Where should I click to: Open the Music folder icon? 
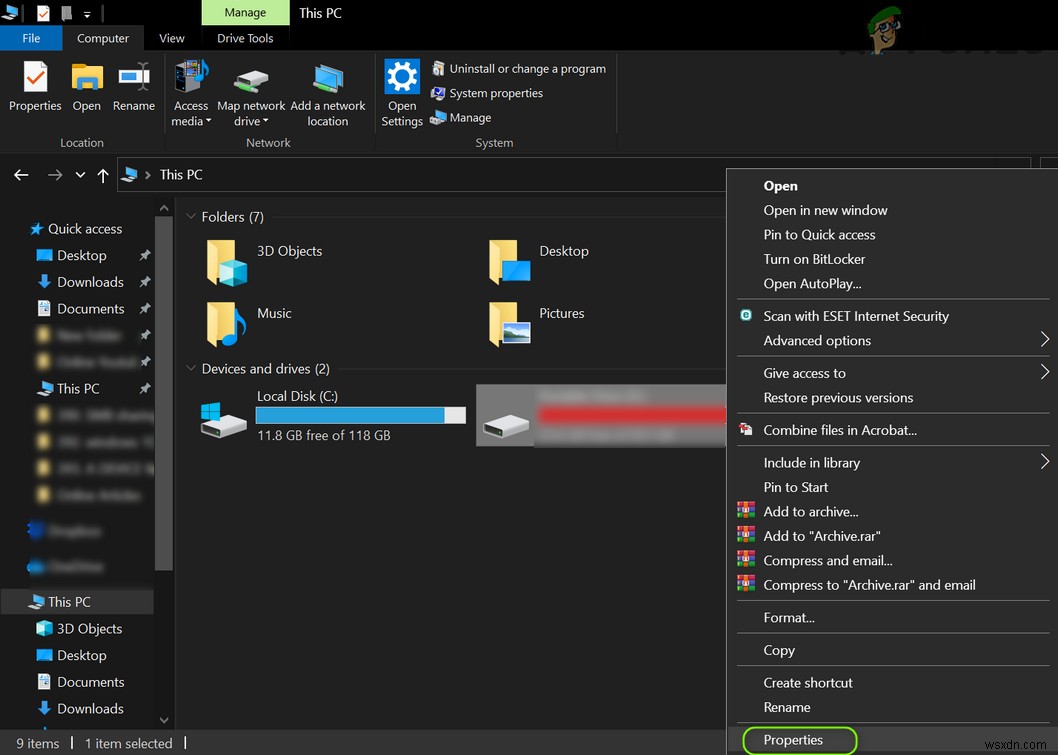(x=227, y=324)
